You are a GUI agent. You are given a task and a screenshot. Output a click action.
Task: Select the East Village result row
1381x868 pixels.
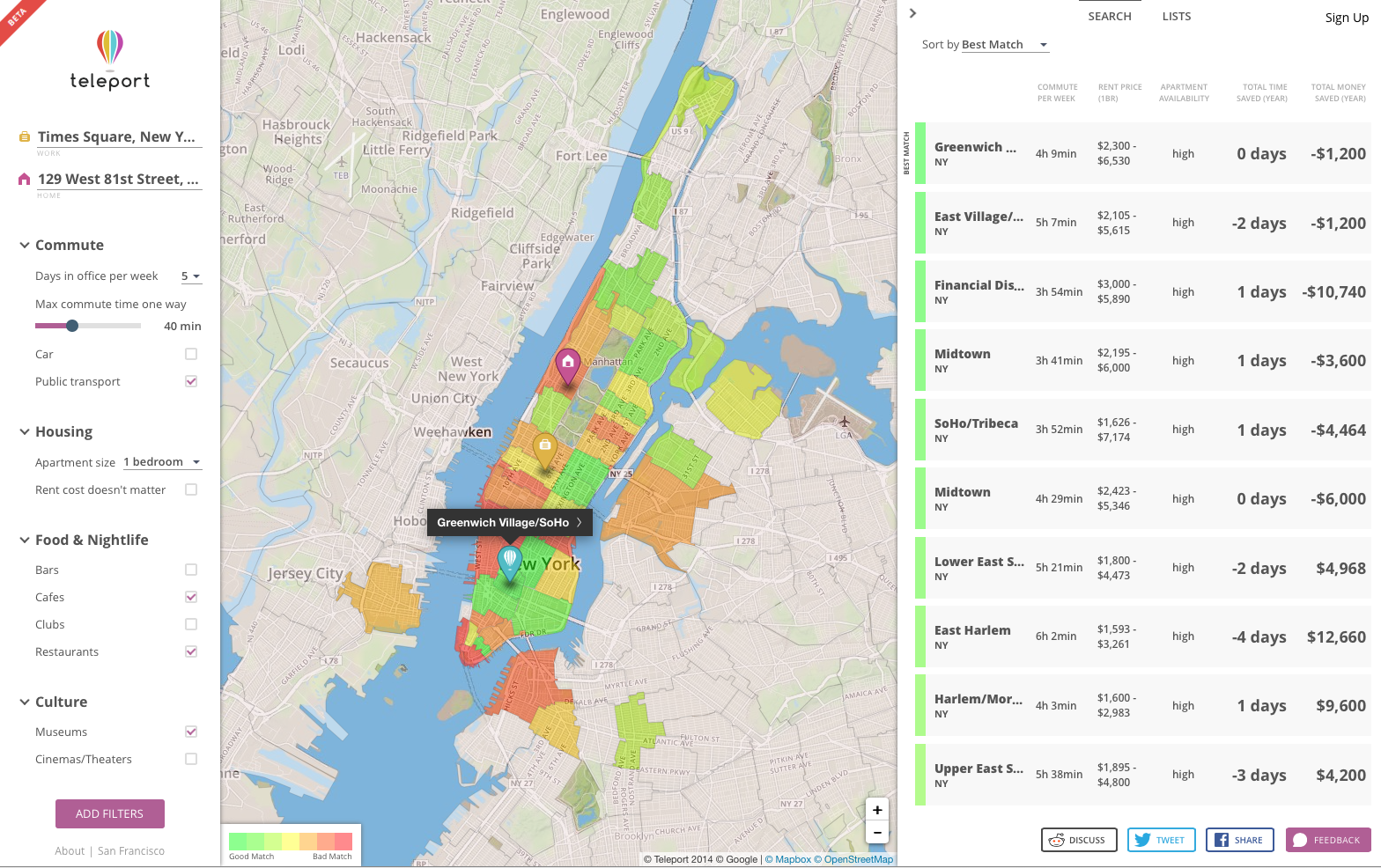click(1143, 223)
